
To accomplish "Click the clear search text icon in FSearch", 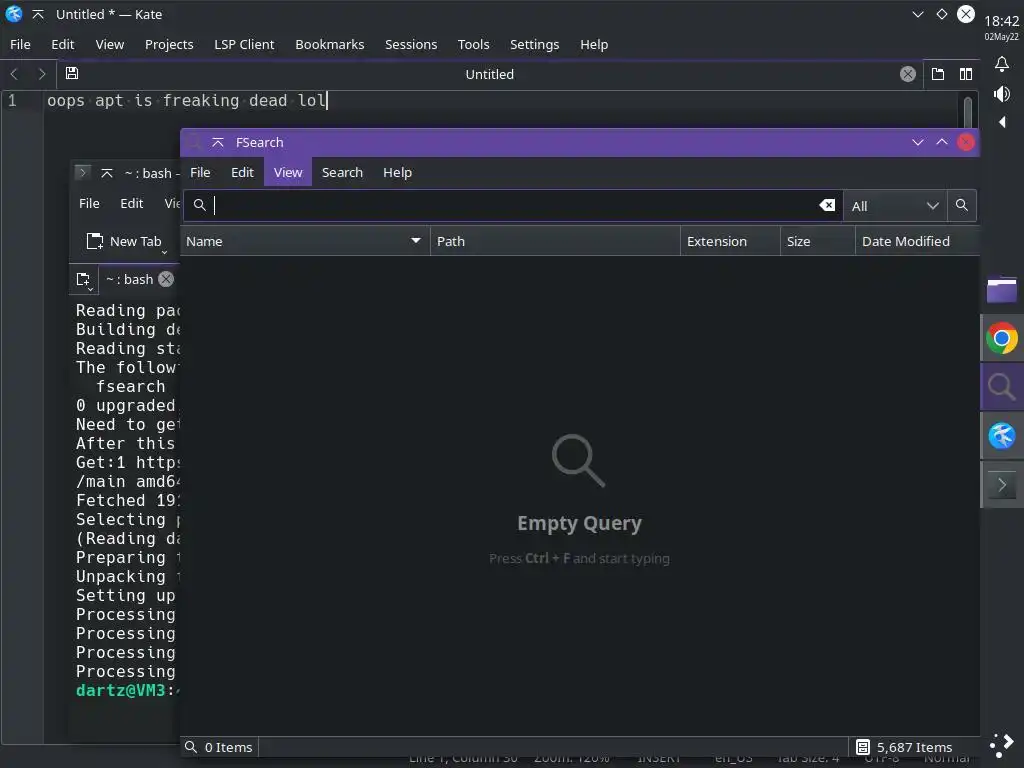I will pos(827,206).
